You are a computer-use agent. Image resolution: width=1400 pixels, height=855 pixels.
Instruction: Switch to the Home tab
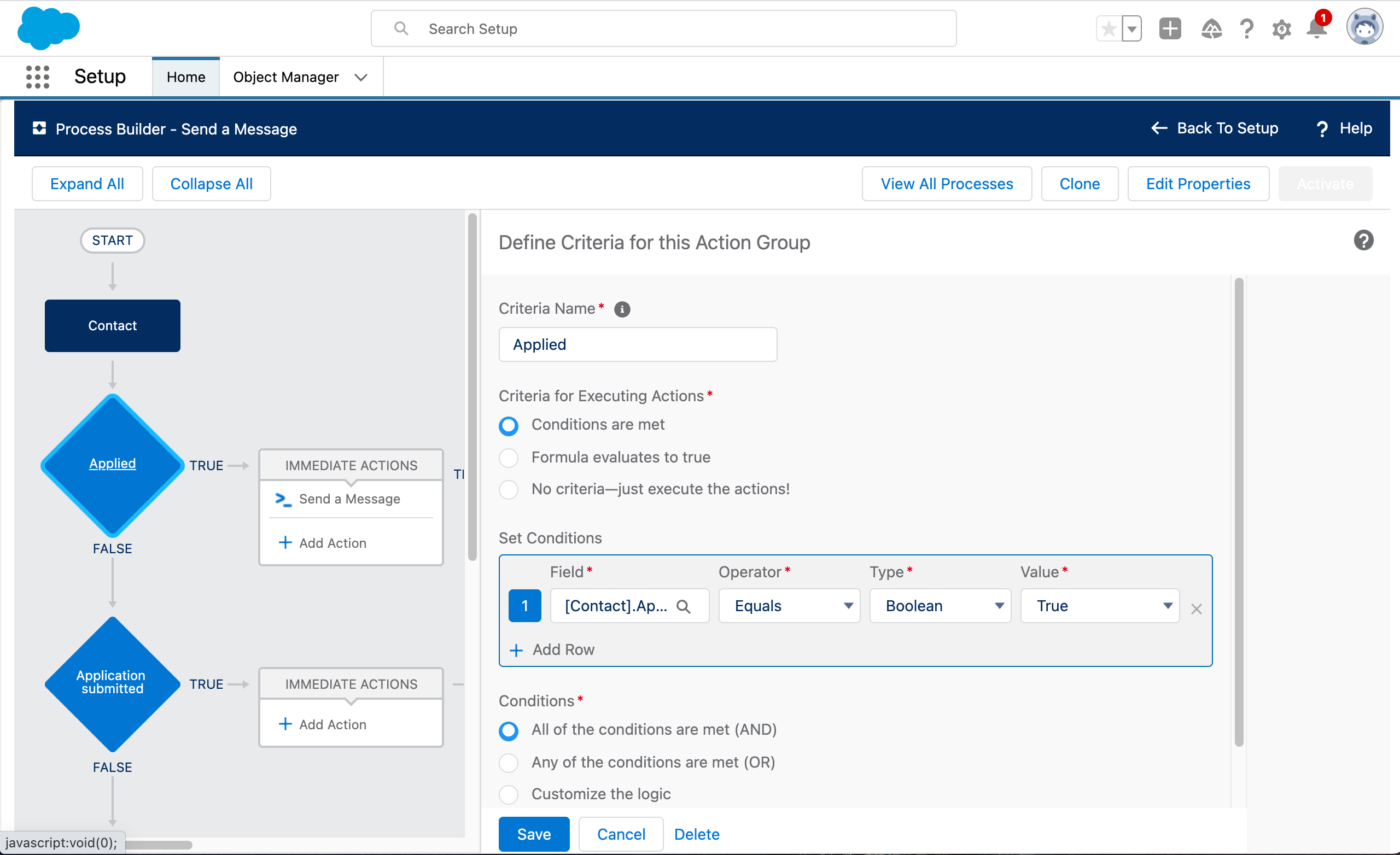click(186, 77)
